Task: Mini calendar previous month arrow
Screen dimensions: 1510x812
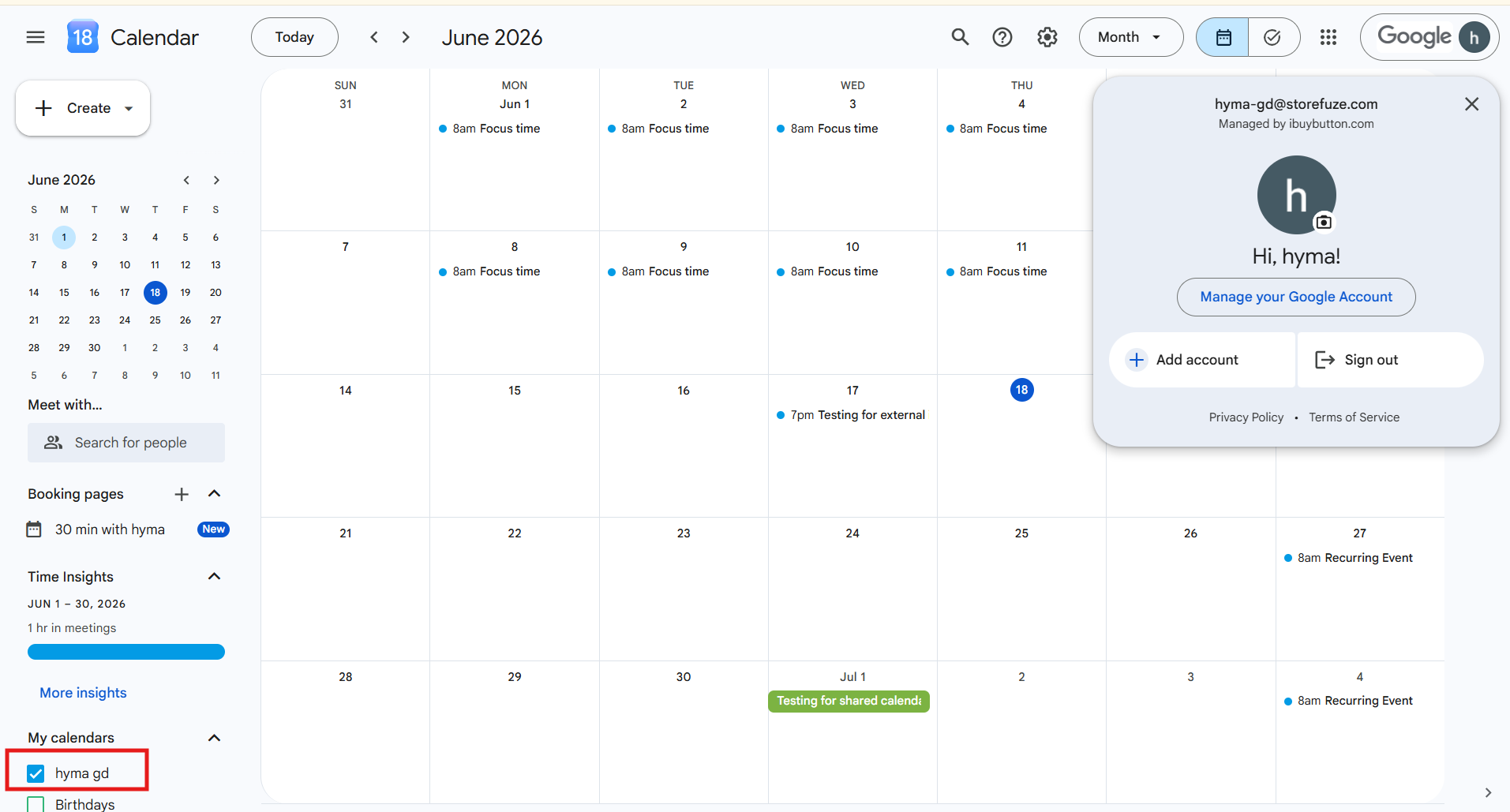Action: click(186, 180)
